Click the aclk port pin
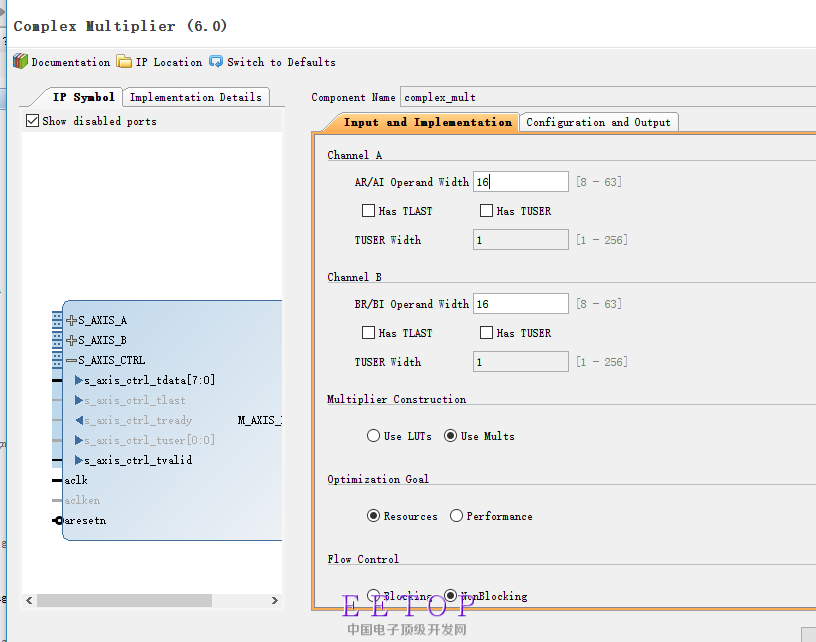This screenshot has width=816, height=642. [x=57, y=480]
